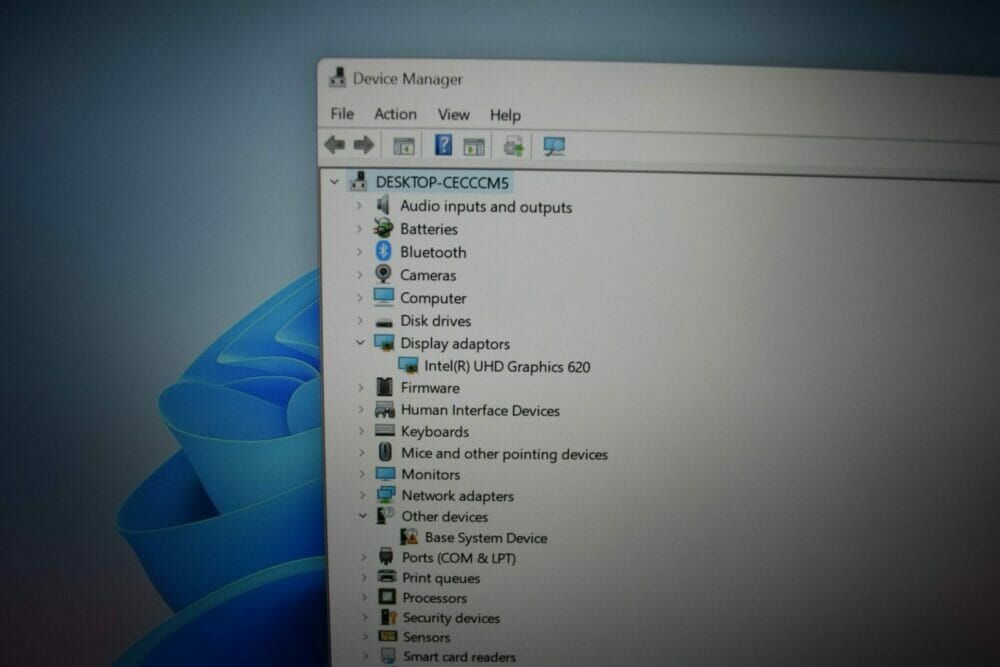Click the Security devices key icon

(388, 617)
